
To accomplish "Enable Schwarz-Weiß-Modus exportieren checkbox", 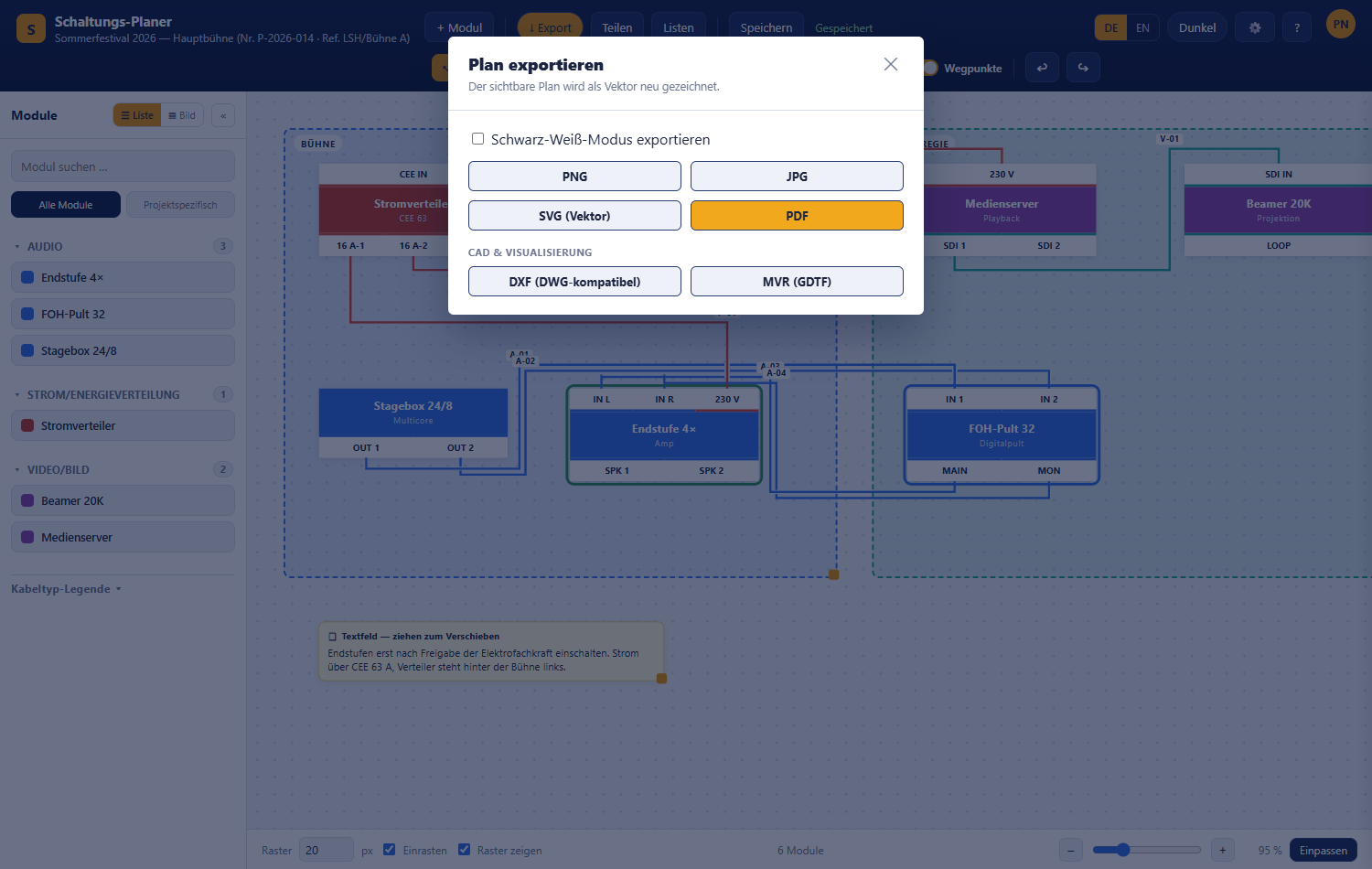I will pos(477,139).
